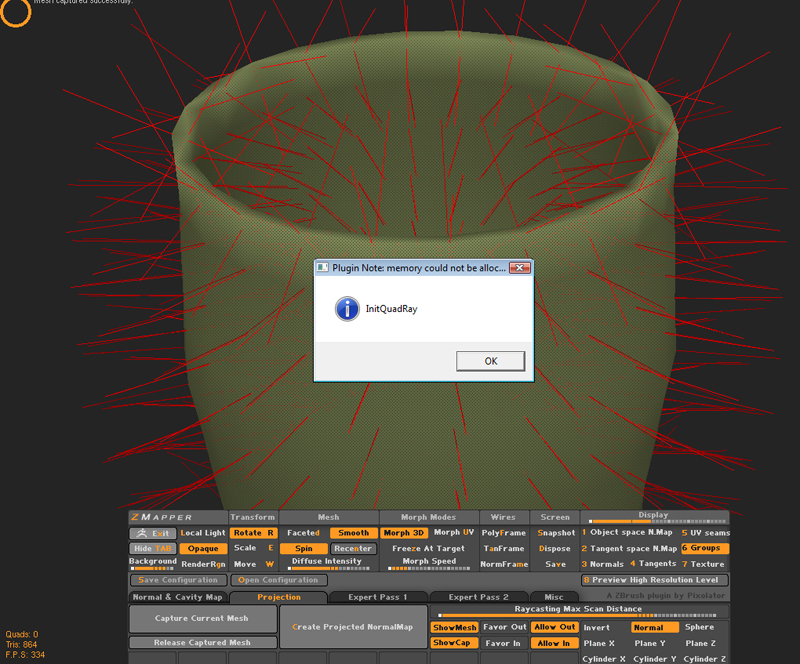Open the Snapshot function under Screen
Viewport: 800px width, 664px height.
[556, 533]
